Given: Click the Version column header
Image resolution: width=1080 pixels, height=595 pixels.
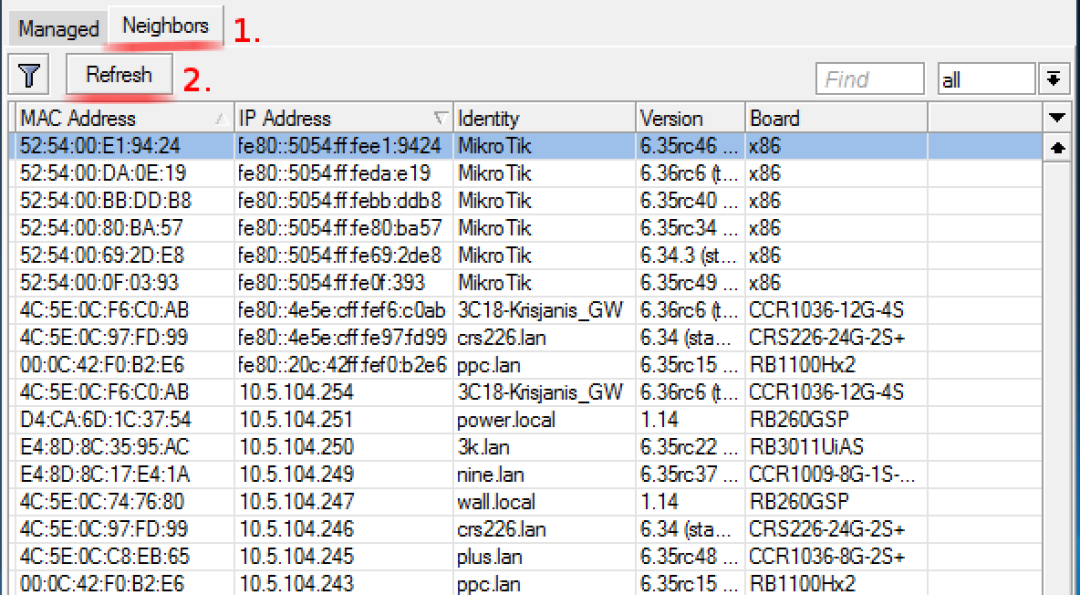Looking at the screenshot, I should click(x=690, y=118).
